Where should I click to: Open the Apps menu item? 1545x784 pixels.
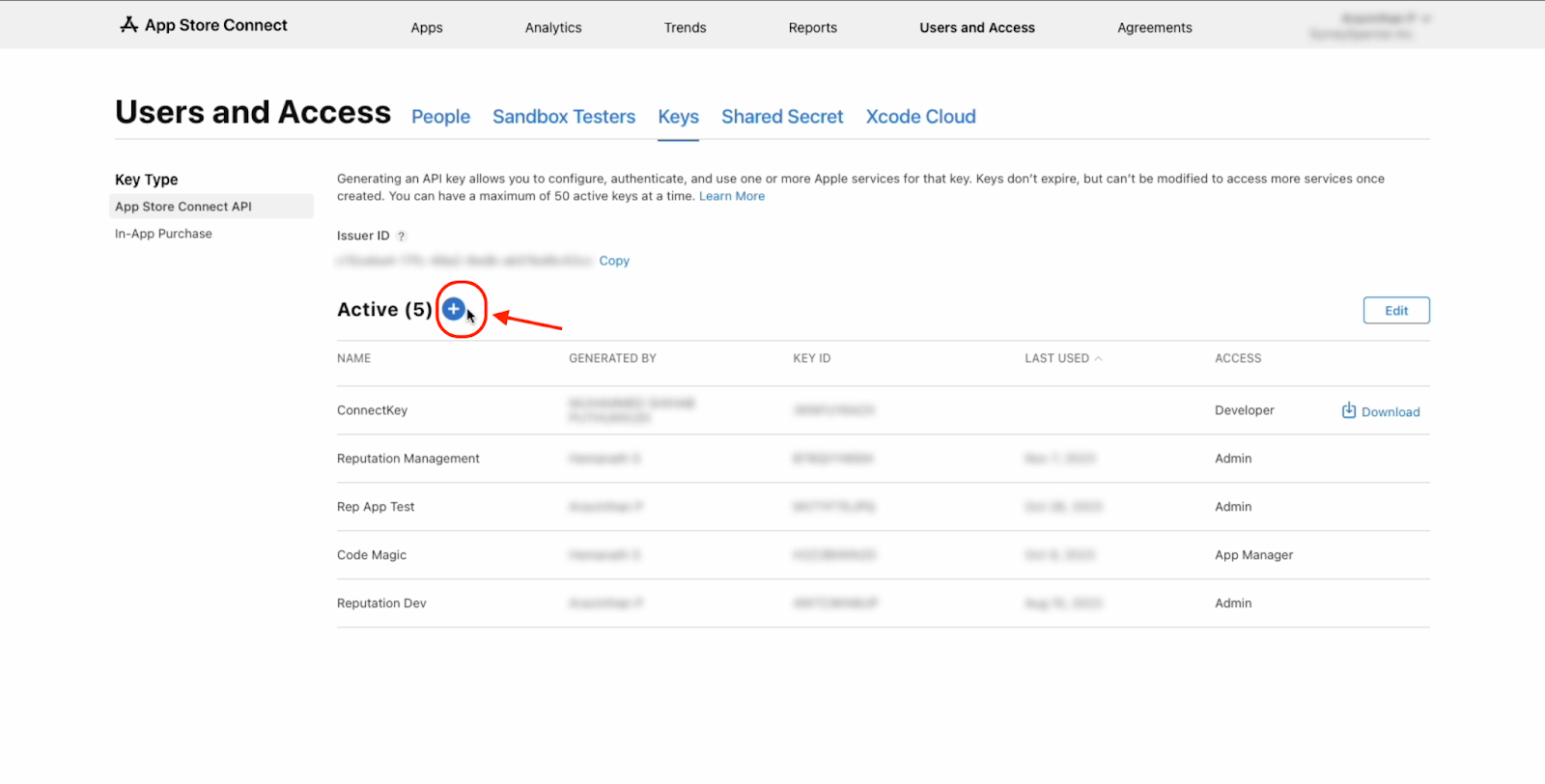click(427, 28)
